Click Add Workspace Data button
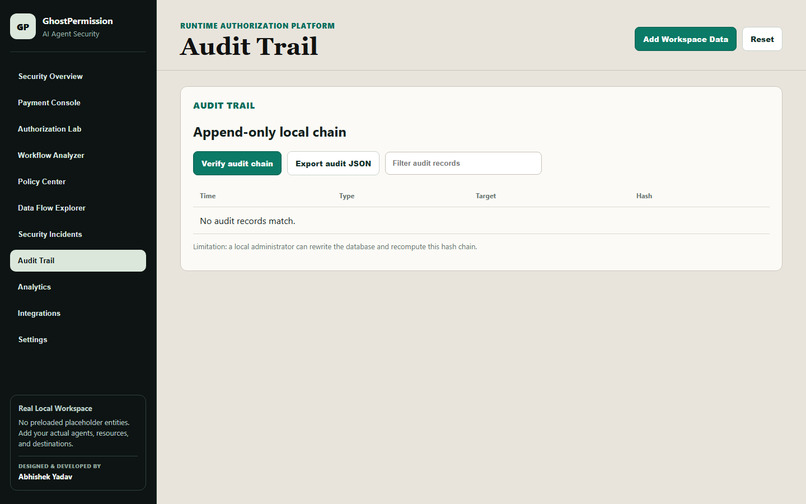The height and width of the screenshot is (504, 806). pos(685,39)
